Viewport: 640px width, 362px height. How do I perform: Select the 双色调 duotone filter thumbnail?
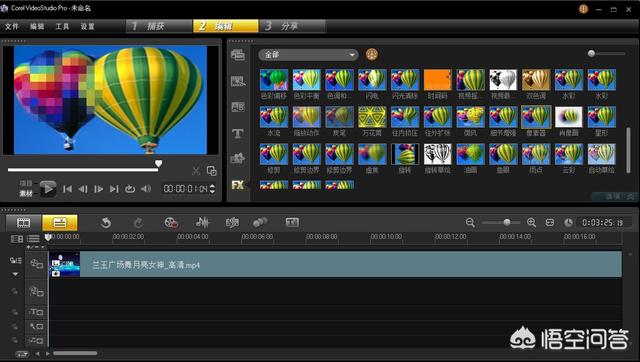(x=536, y=80)
